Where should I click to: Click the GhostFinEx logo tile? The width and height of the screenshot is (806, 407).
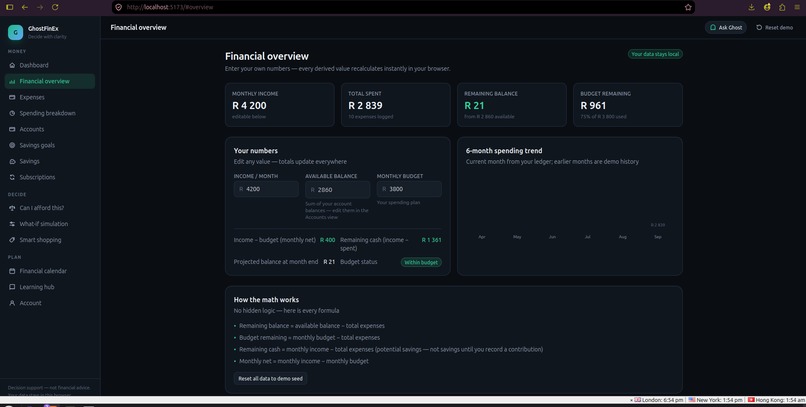[15, 32]
